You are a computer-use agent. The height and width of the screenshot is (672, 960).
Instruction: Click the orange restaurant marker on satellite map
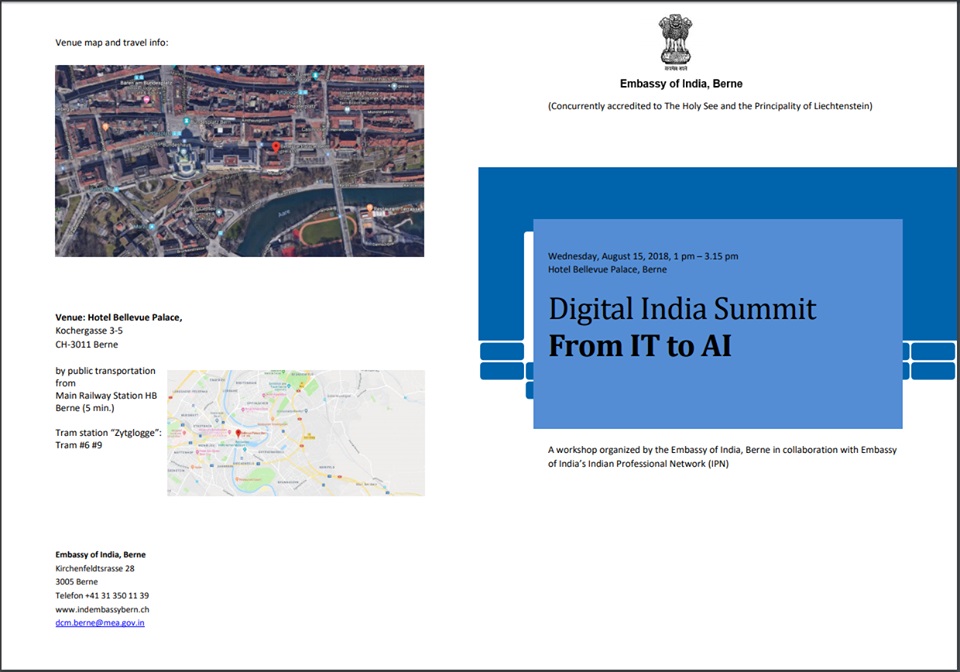369,208
